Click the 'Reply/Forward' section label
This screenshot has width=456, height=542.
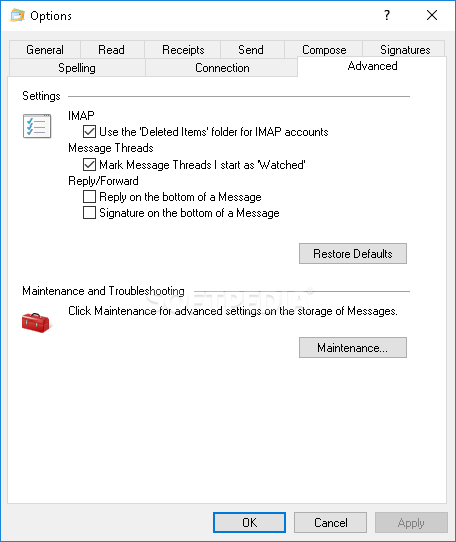103,181
